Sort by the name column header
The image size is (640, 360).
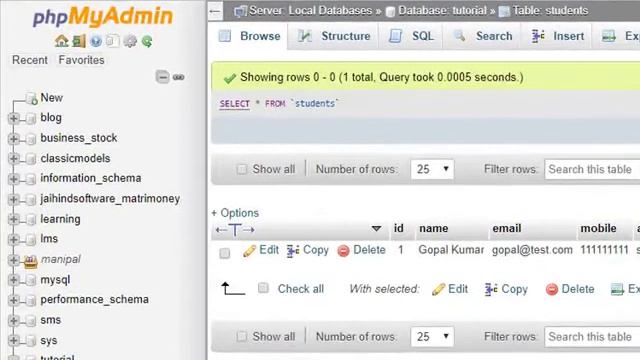click(433, 229)
